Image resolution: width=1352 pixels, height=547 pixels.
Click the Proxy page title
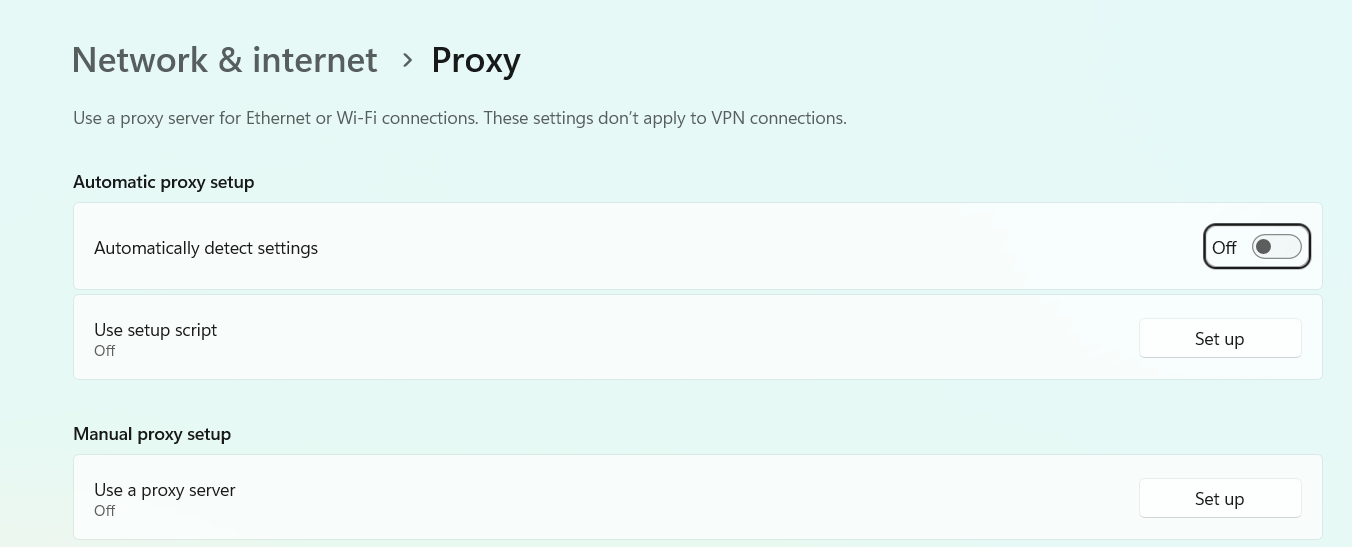(x=476, y=60)
